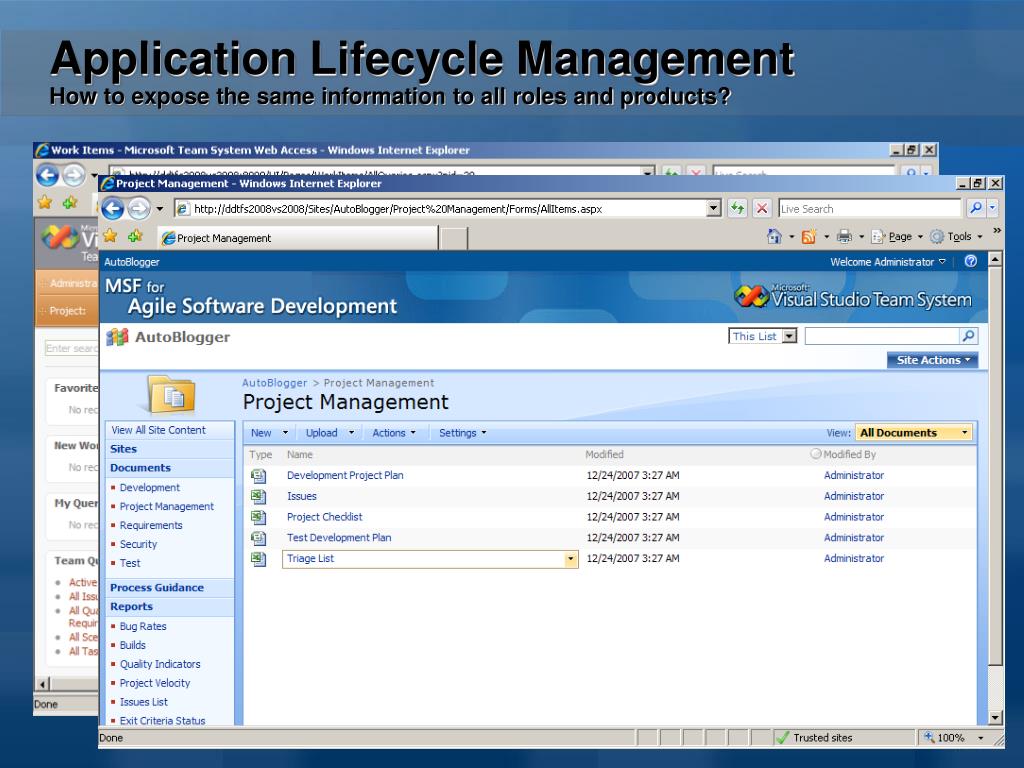Click the Live Search magnifier icon
Image resolution: width=1024 pixels, height=768 pixels.
click(x=976, y=208)
